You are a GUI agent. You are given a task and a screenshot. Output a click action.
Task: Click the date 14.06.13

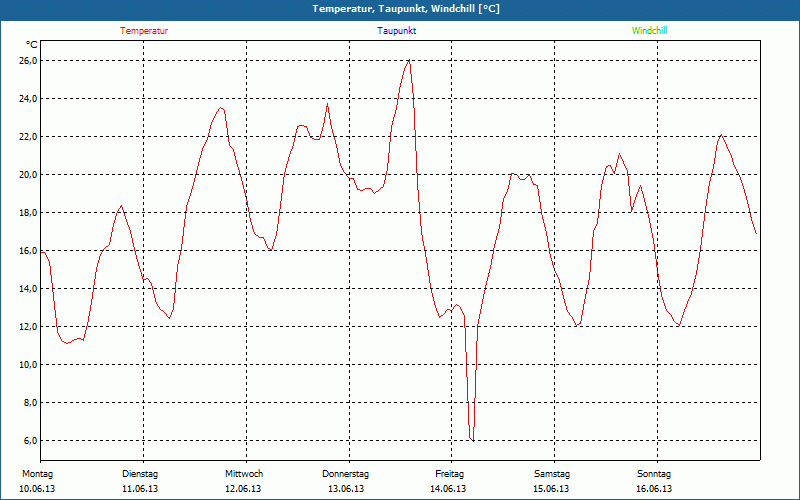(448, 489)
